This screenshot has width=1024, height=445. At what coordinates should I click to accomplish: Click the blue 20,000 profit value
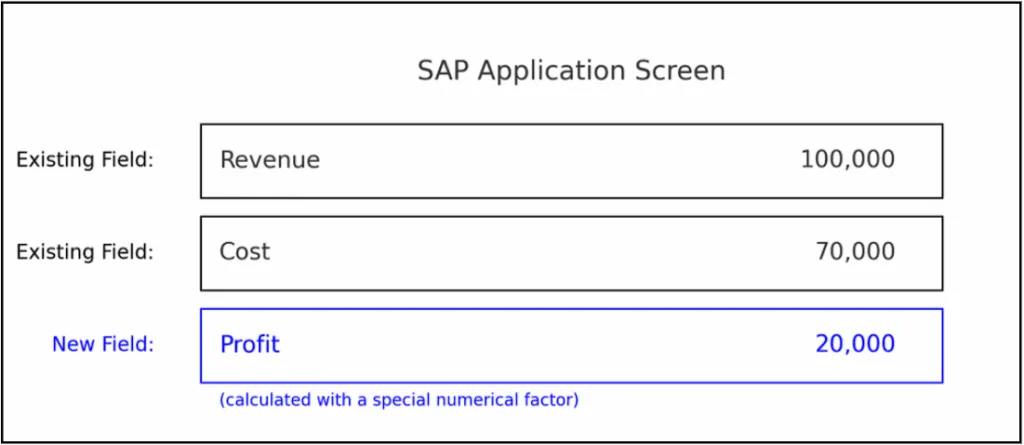point(855,344)
